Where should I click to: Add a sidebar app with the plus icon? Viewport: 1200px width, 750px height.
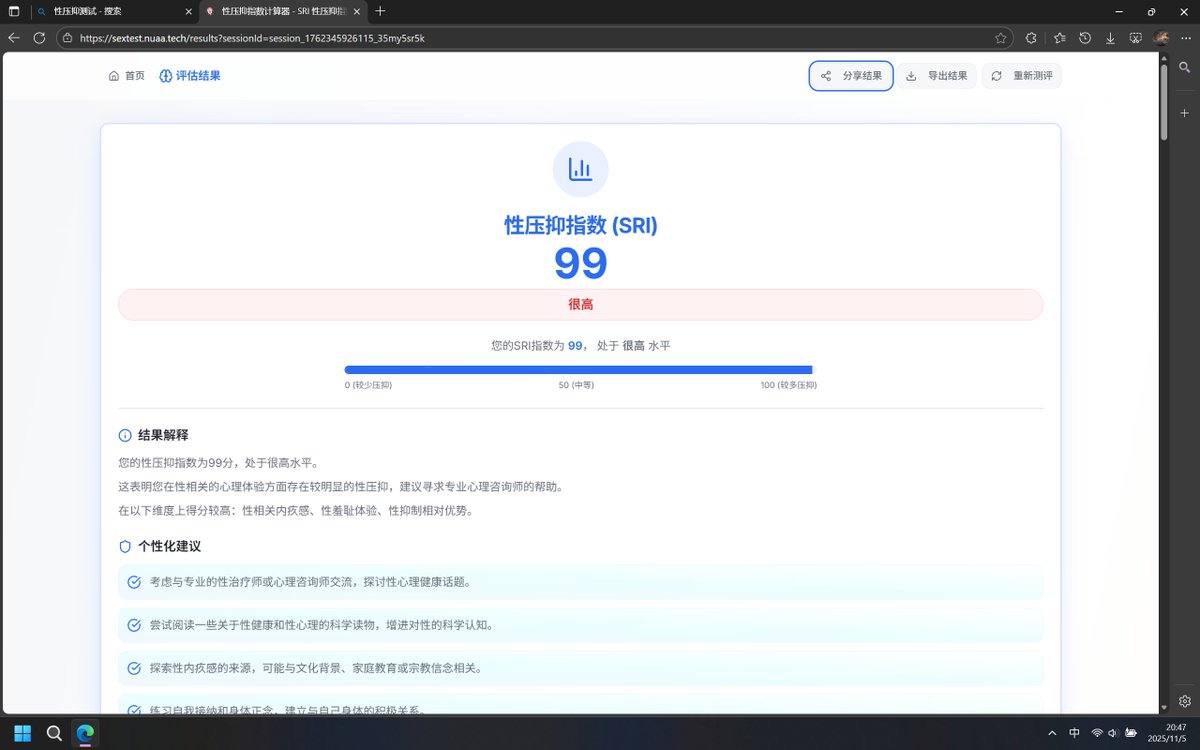click(1185, 113)
